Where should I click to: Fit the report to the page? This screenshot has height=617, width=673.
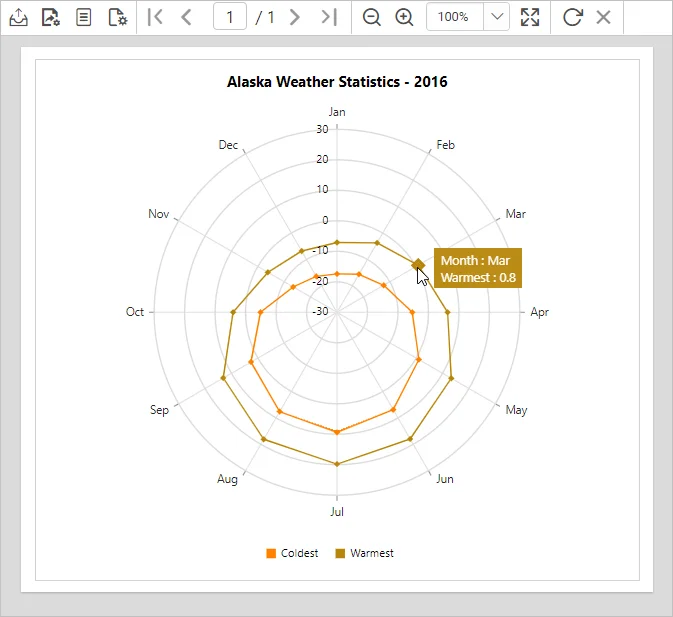530,17
